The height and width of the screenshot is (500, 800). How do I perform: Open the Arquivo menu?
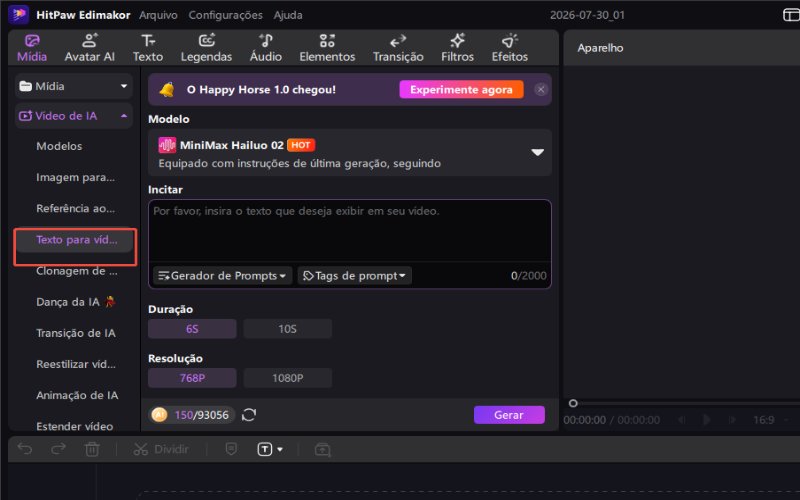coord(158,15)
